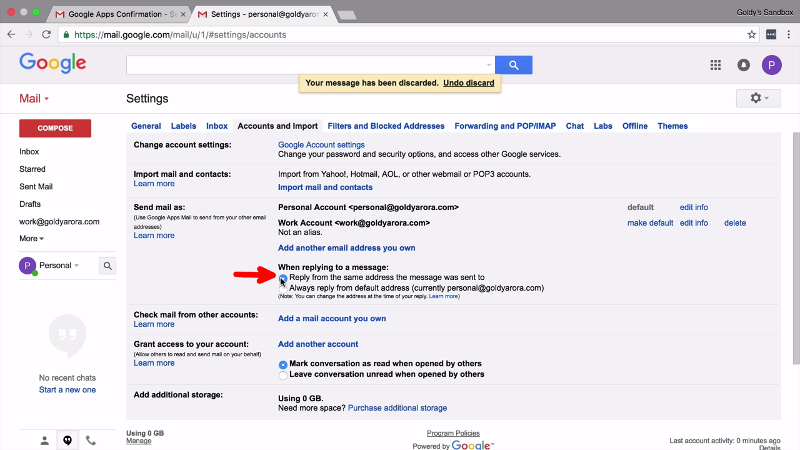This screenshot has height=450, width=800.
Task: Click the browser address bar URL
Action: click(180, 35)
